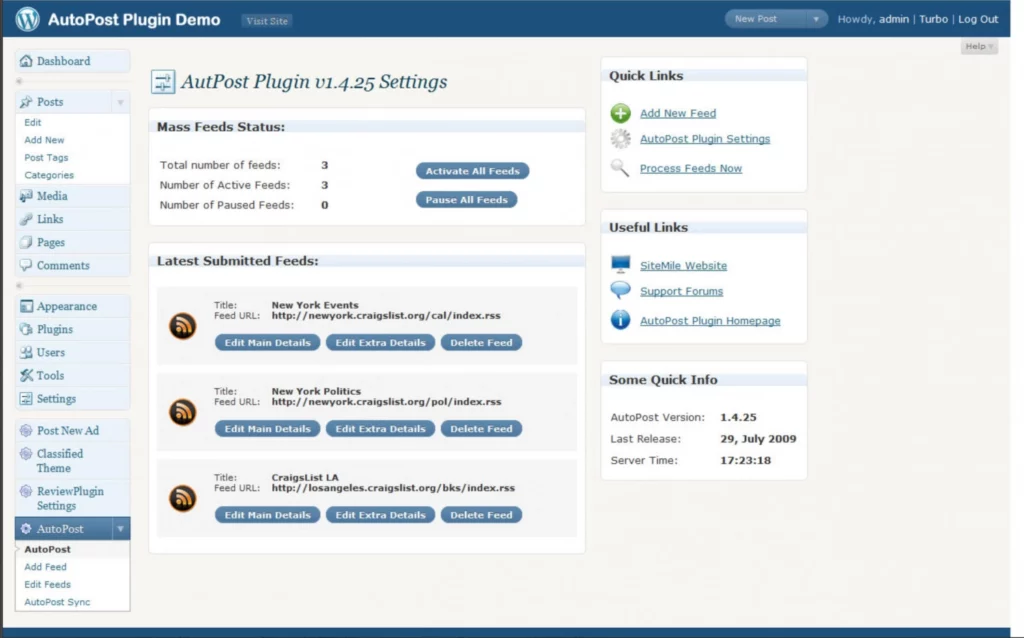Click the RSS icon beside the New York Events feed

pos(182,324)
